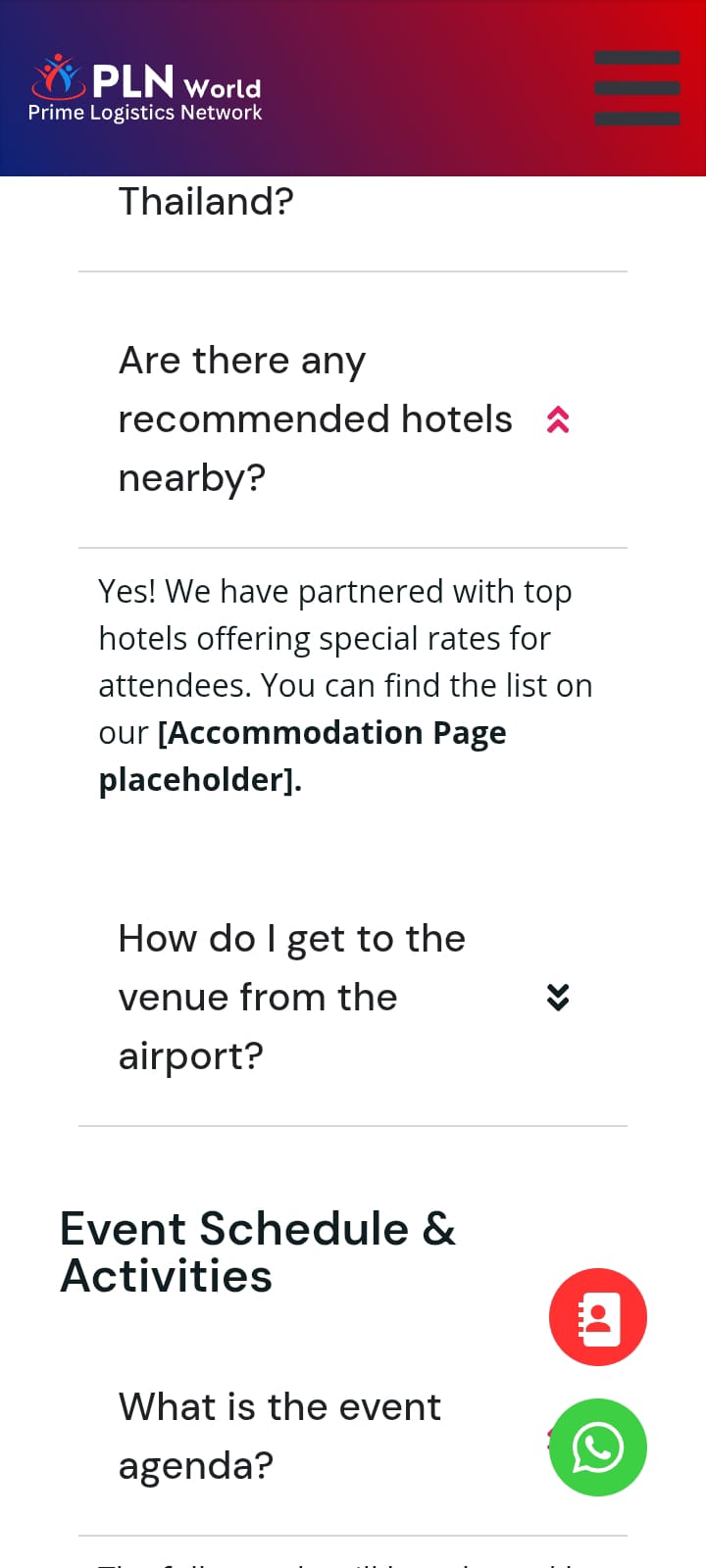The image size is (706, 1568).
Task: Collapse the recommended hotels answer via red chevron
Action: coord(558,419)
